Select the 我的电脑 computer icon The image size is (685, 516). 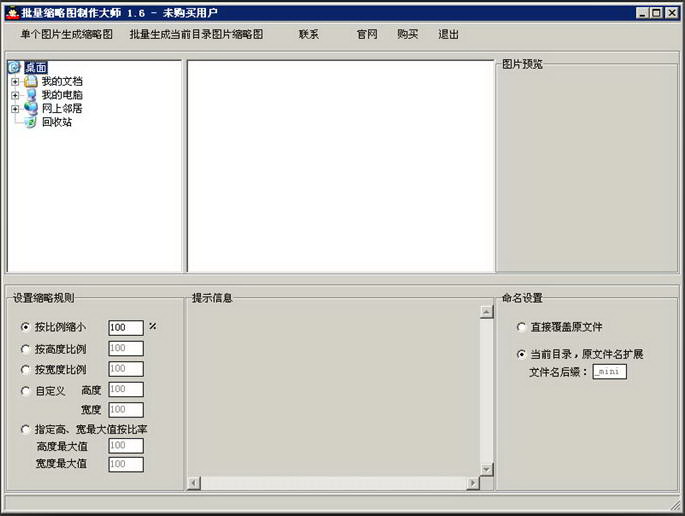(x=31, y=95)
